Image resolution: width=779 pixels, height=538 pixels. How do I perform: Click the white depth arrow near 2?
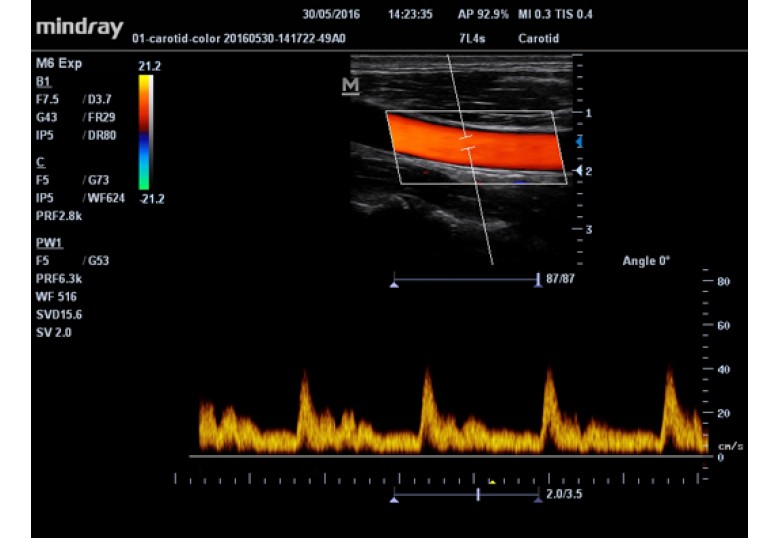click(578, 170)
